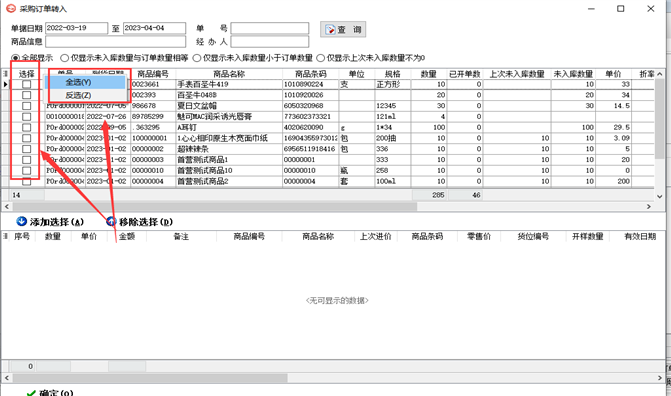The width and height of the screenshot is (671, 396).
Task: Click the upper grid's horizontal scrollbar right arrow
Action: click(649, 206)
